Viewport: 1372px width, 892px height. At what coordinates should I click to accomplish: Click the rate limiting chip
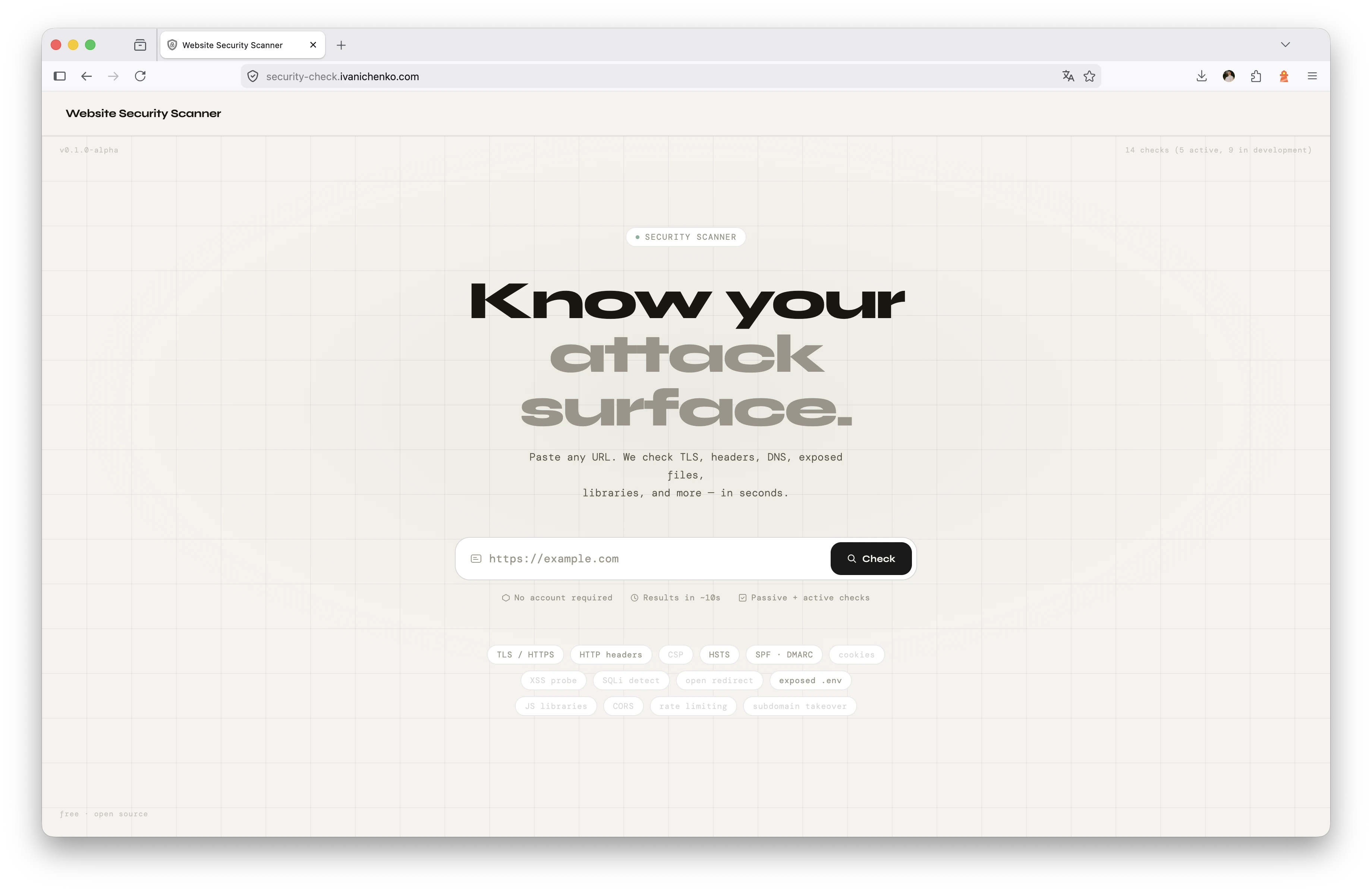click(693, 706)
